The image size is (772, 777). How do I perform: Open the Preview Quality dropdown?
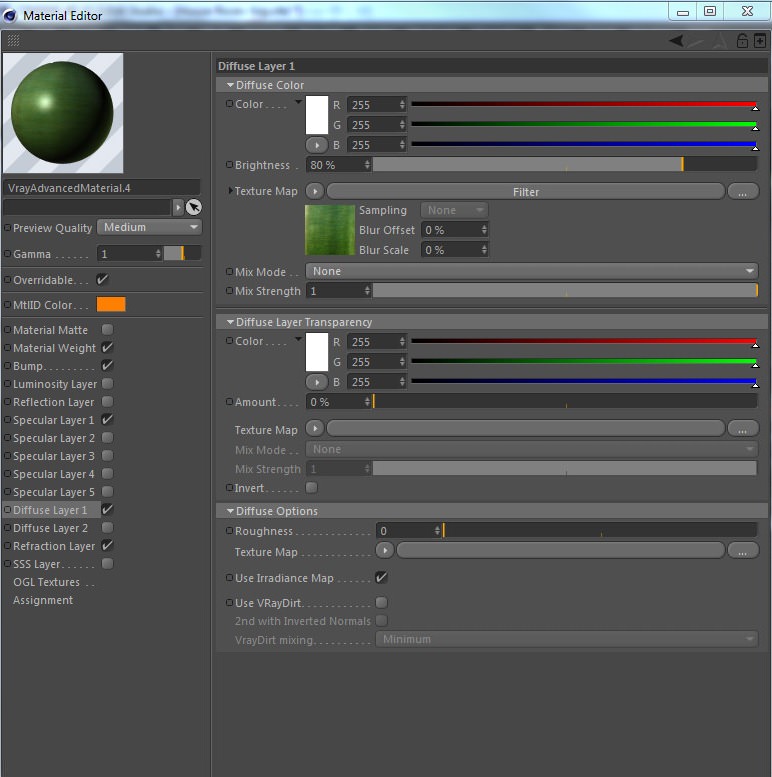click(x=149, y=227)
